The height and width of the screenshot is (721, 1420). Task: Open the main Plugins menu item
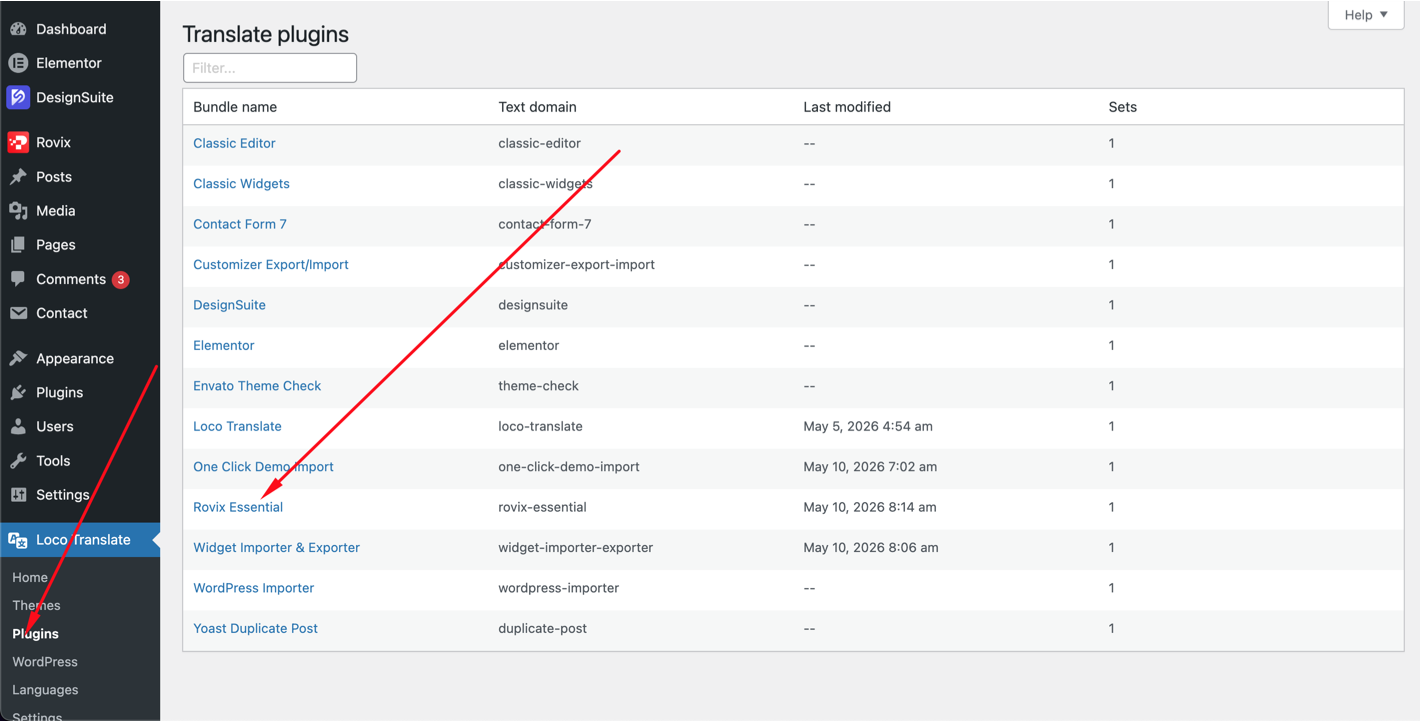point(60,393)
